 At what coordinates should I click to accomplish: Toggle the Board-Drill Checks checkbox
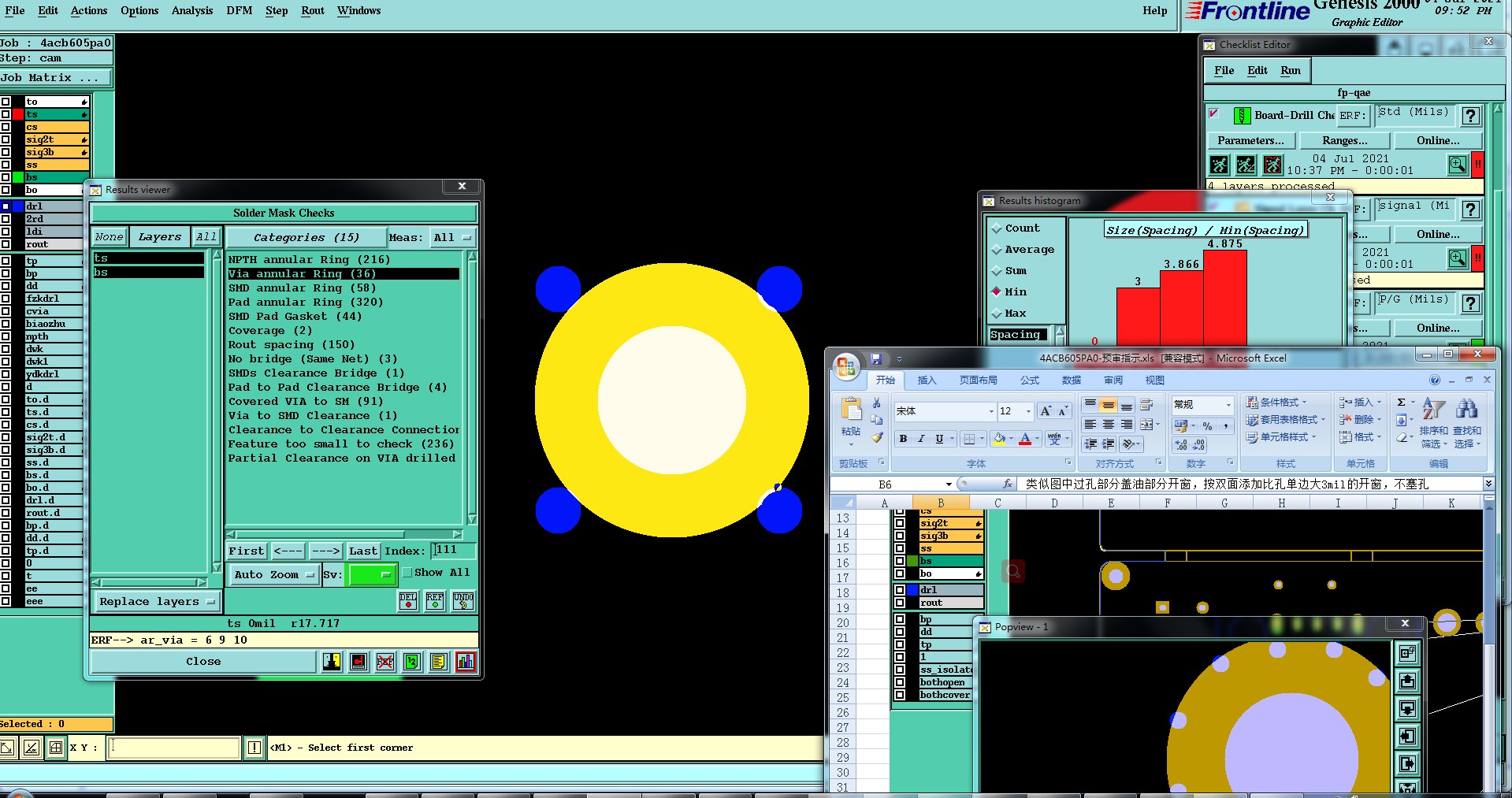pos(1214,113)
